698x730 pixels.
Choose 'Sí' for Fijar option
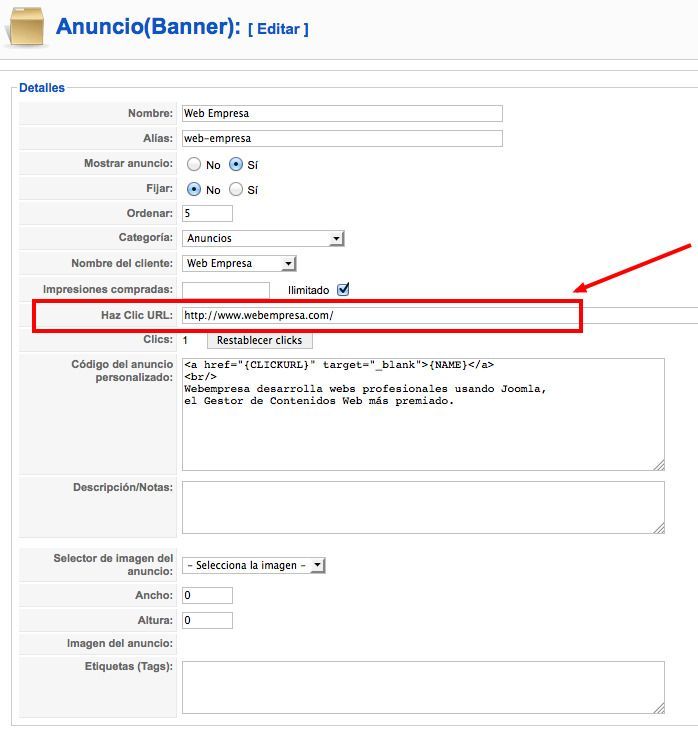coord(236,189)
